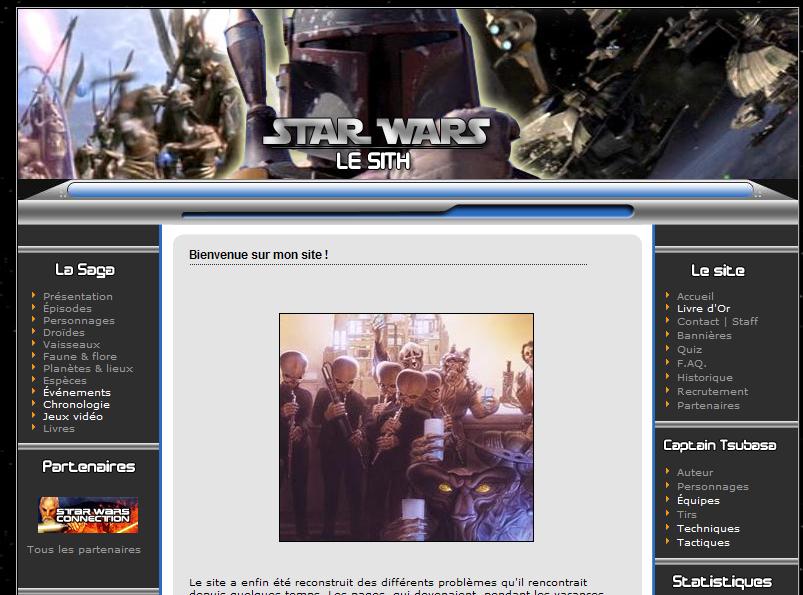Open Faune & flore link
Screen dimensions: 803x595
[80, 356]
